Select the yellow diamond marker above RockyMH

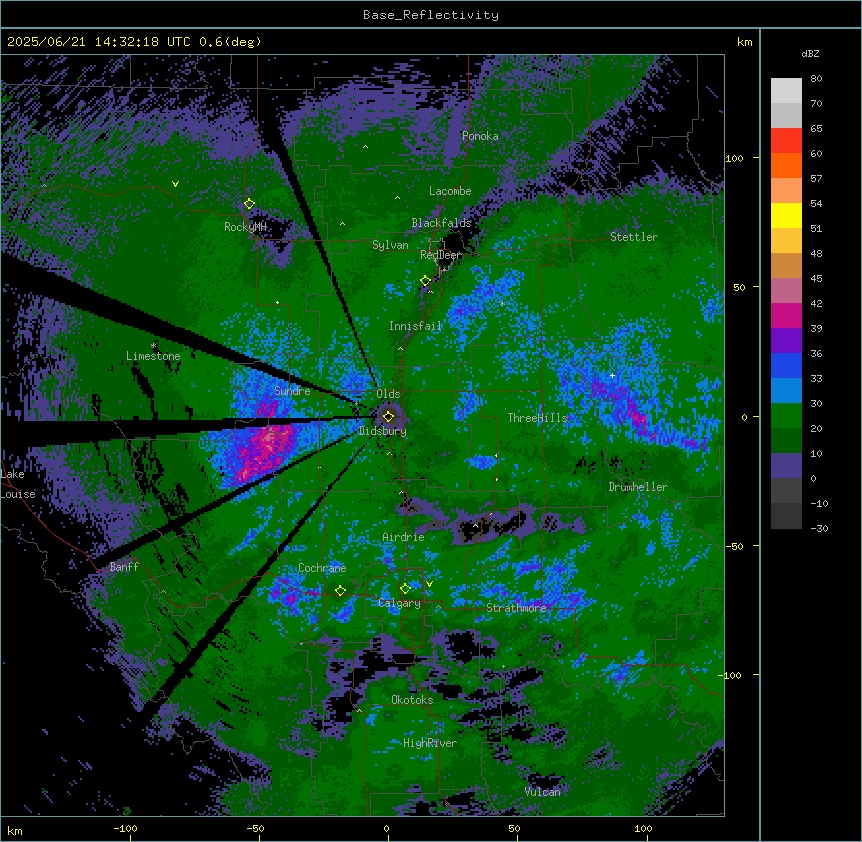click(249, 204)
